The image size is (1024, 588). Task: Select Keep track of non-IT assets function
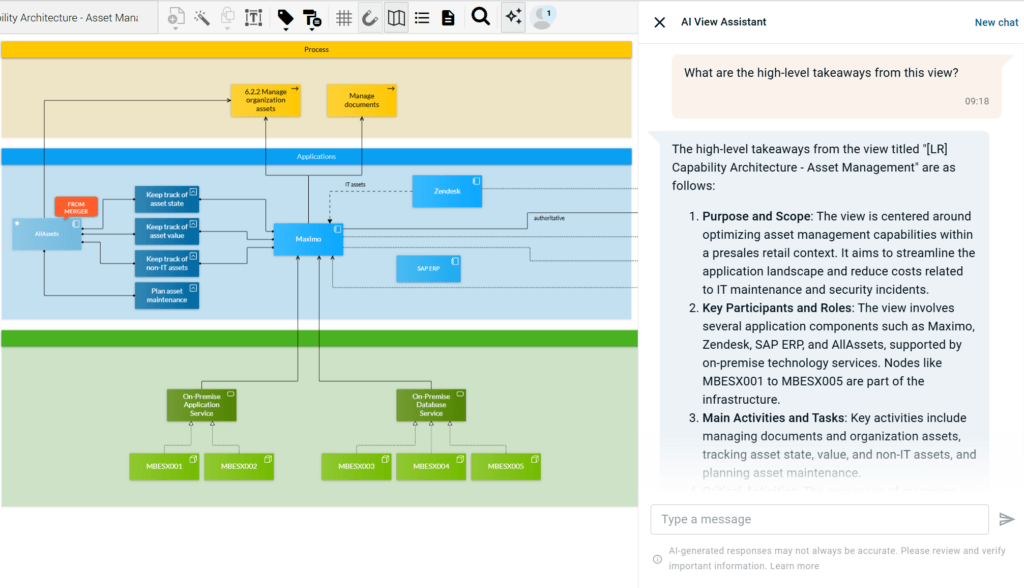[167, 263]
